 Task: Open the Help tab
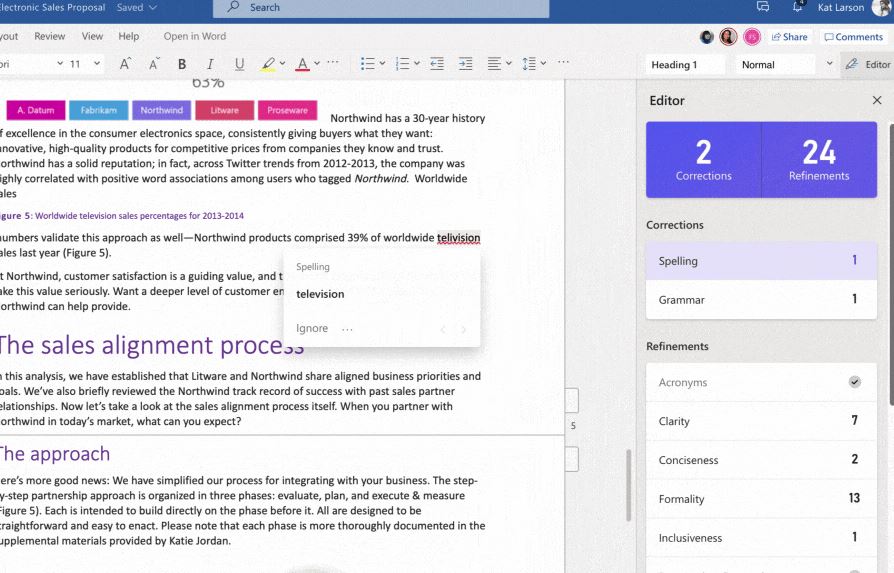point(129,36)
